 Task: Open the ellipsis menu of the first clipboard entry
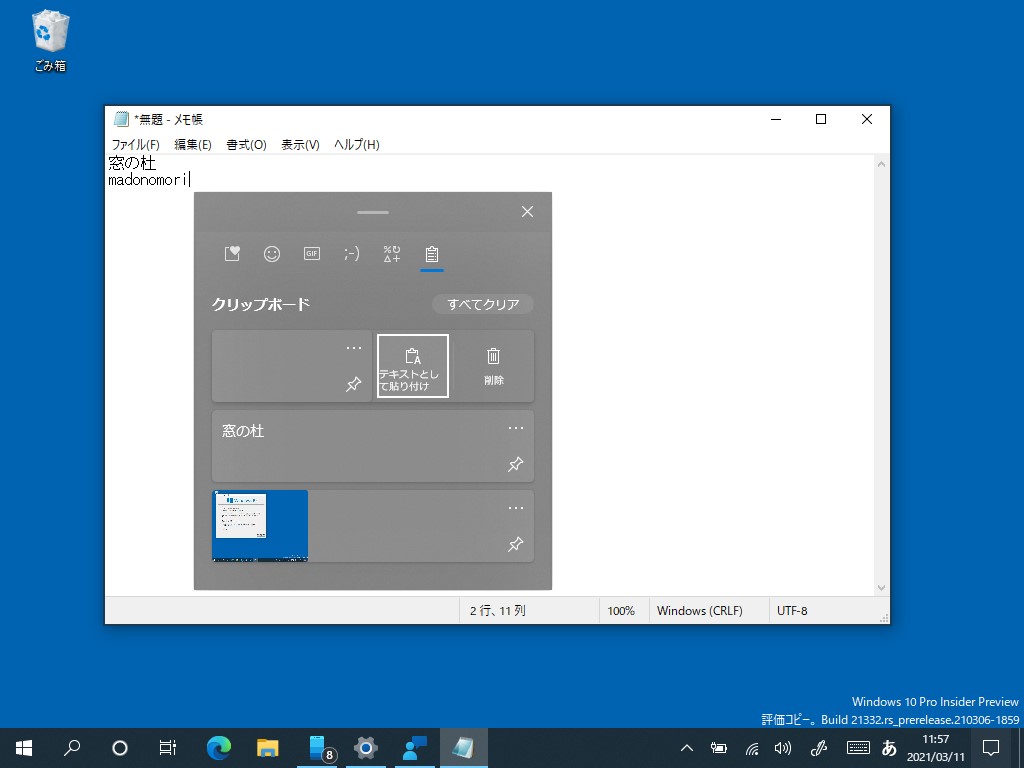coord(353,347)
